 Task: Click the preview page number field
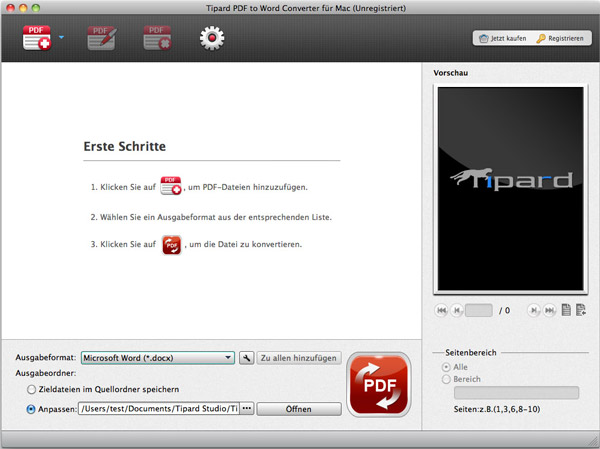pyautogui.click(x=479, y=310)
